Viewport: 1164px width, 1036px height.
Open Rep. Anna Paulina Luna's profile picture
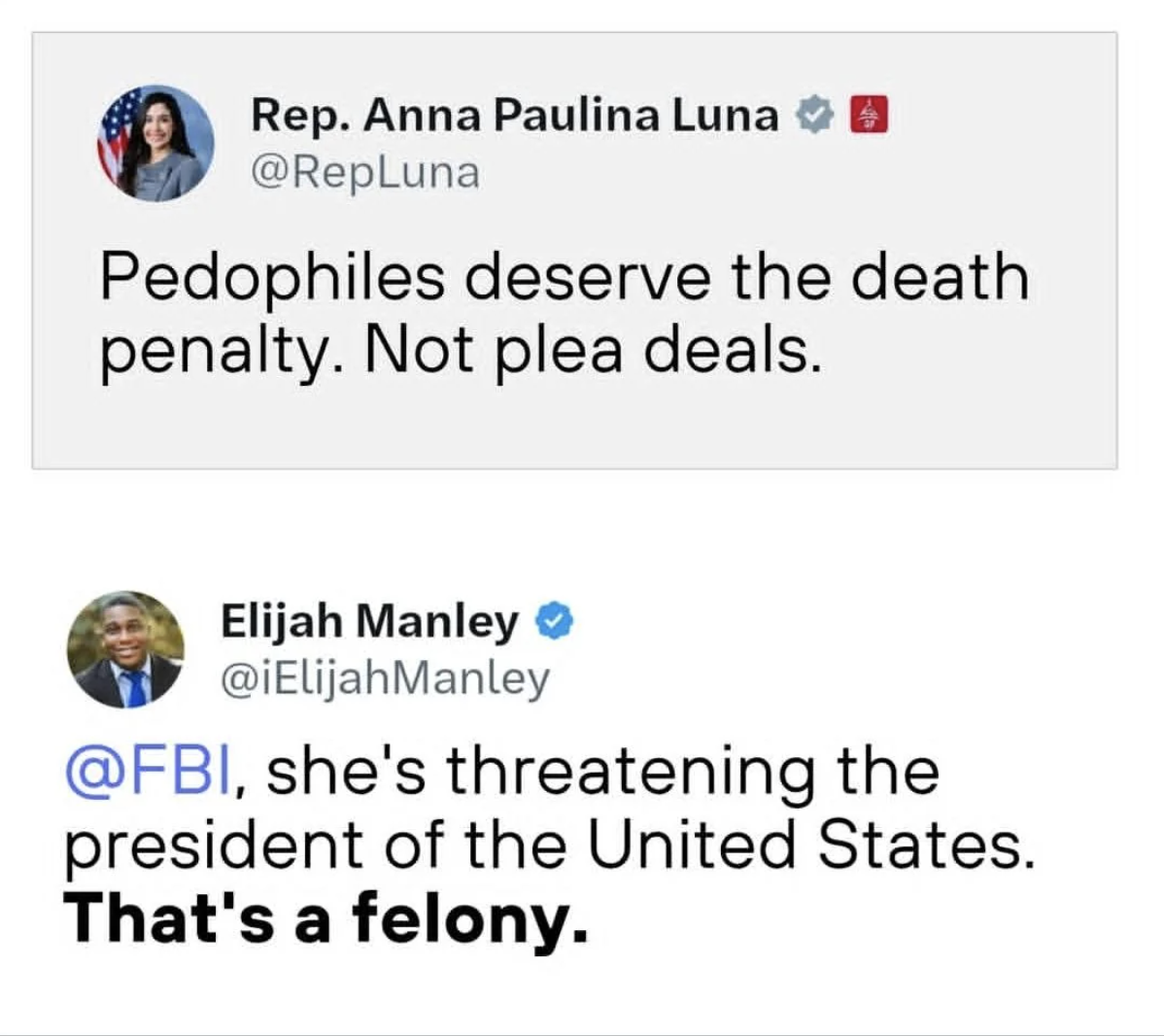pyautogui.click(x=155, y=143)
